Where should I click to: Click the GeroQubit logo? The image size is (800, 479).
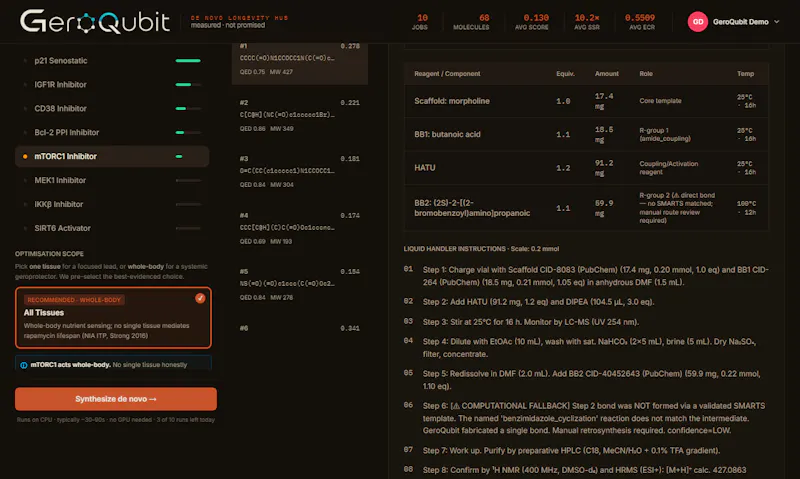(95, 22)
